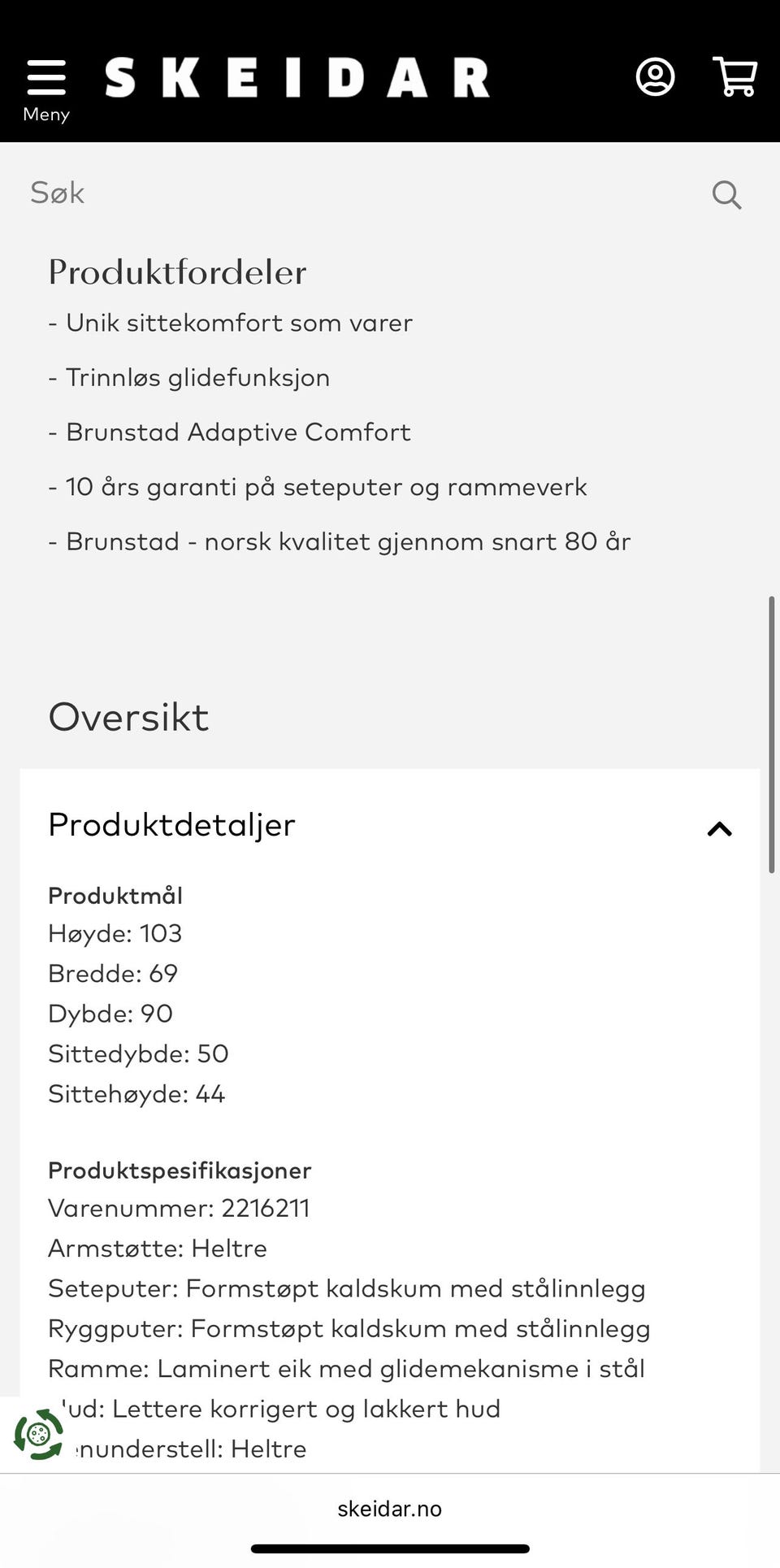Open the user account profile icon

tap(655, 77)
